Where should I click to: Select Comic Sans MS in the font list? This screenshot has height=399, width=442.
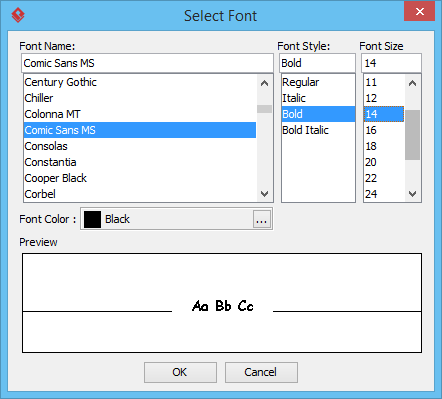pyautogui.click(x=140, y=130)
